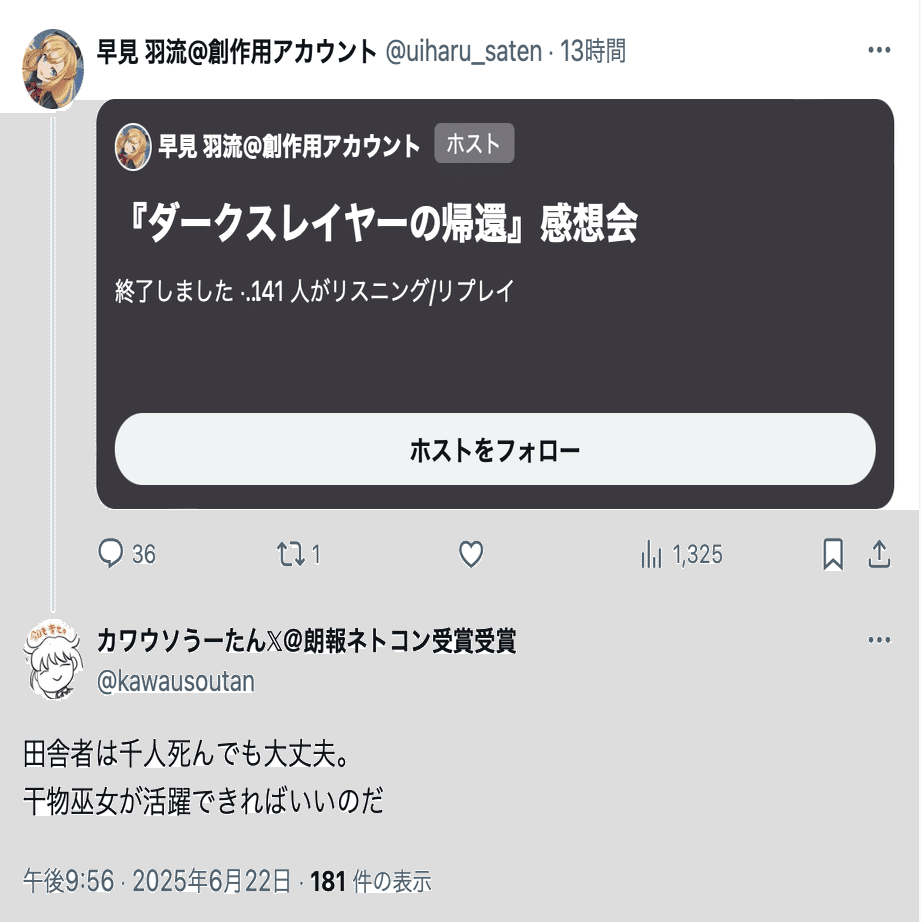
Task: View analytics via the bar chart icon
Action: point(651,554)
